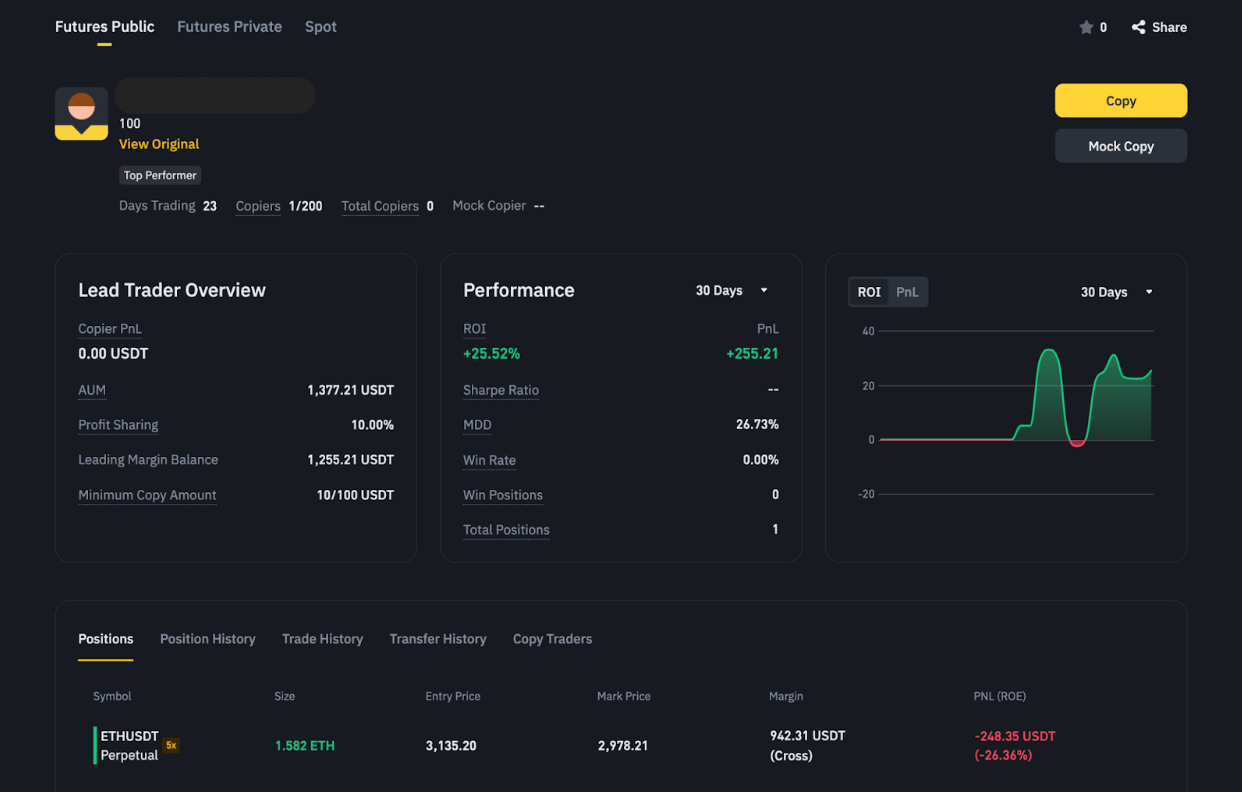Open Copy Traders tab
The height and width of the screenshot is (792, 1242).
point(552,639)
